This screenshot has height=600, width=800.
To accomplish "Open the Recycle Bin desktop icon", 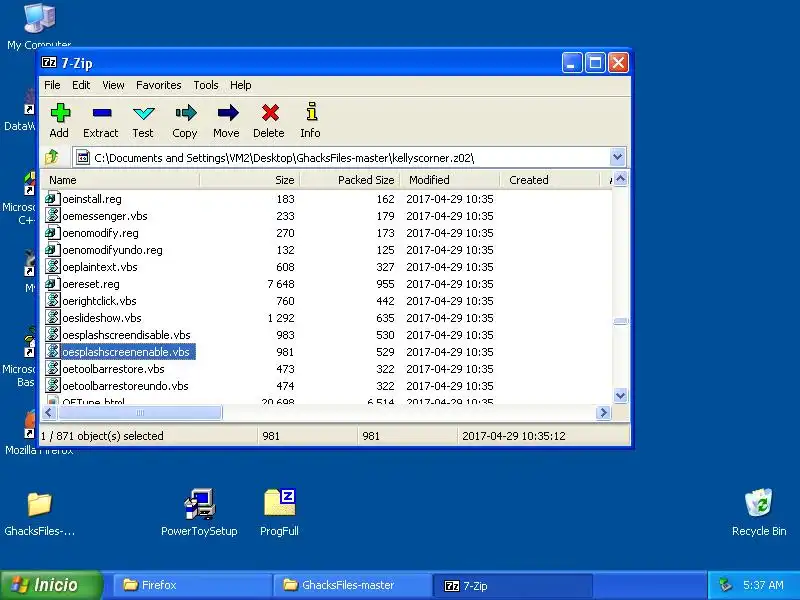I will pyautogui.click(x=759, y=503).
